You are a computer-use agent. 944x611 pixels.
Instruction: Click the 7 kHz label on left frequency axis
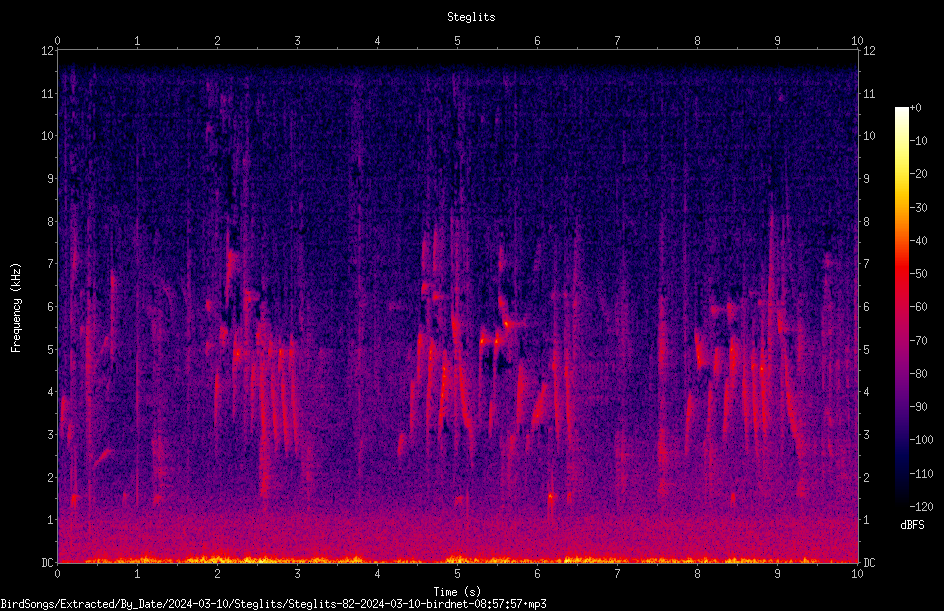pyautogui.click(x=50, y=264)
